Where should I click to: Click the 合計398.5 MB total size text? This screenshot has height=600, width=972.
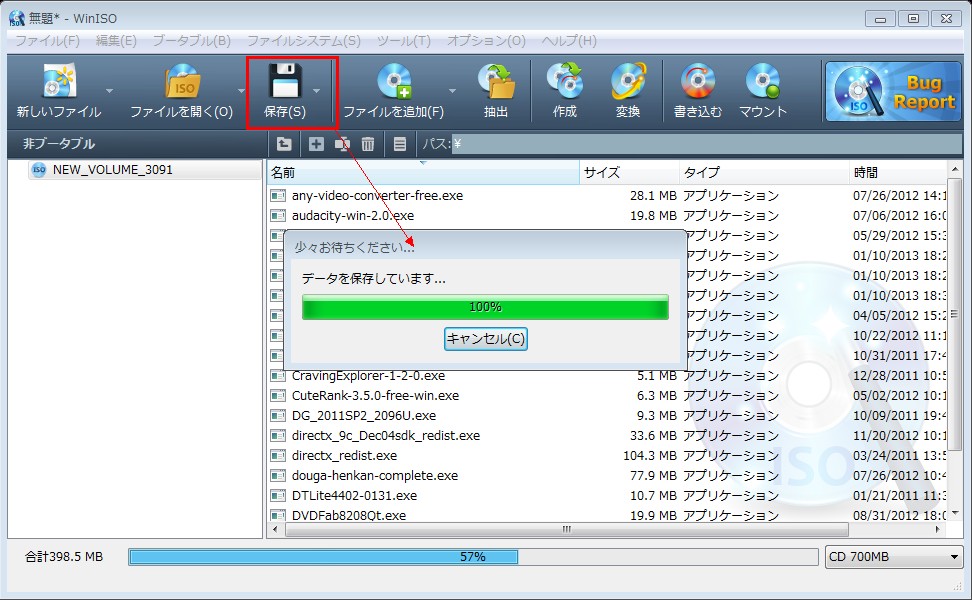(x=64, y=557)
